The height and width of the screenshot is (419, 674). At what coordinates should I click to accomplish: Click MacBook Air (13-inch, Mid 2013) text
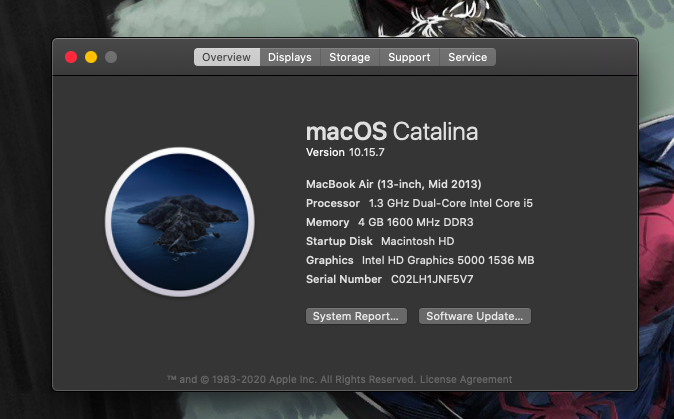pyautogui.click(x=394, y=184)
